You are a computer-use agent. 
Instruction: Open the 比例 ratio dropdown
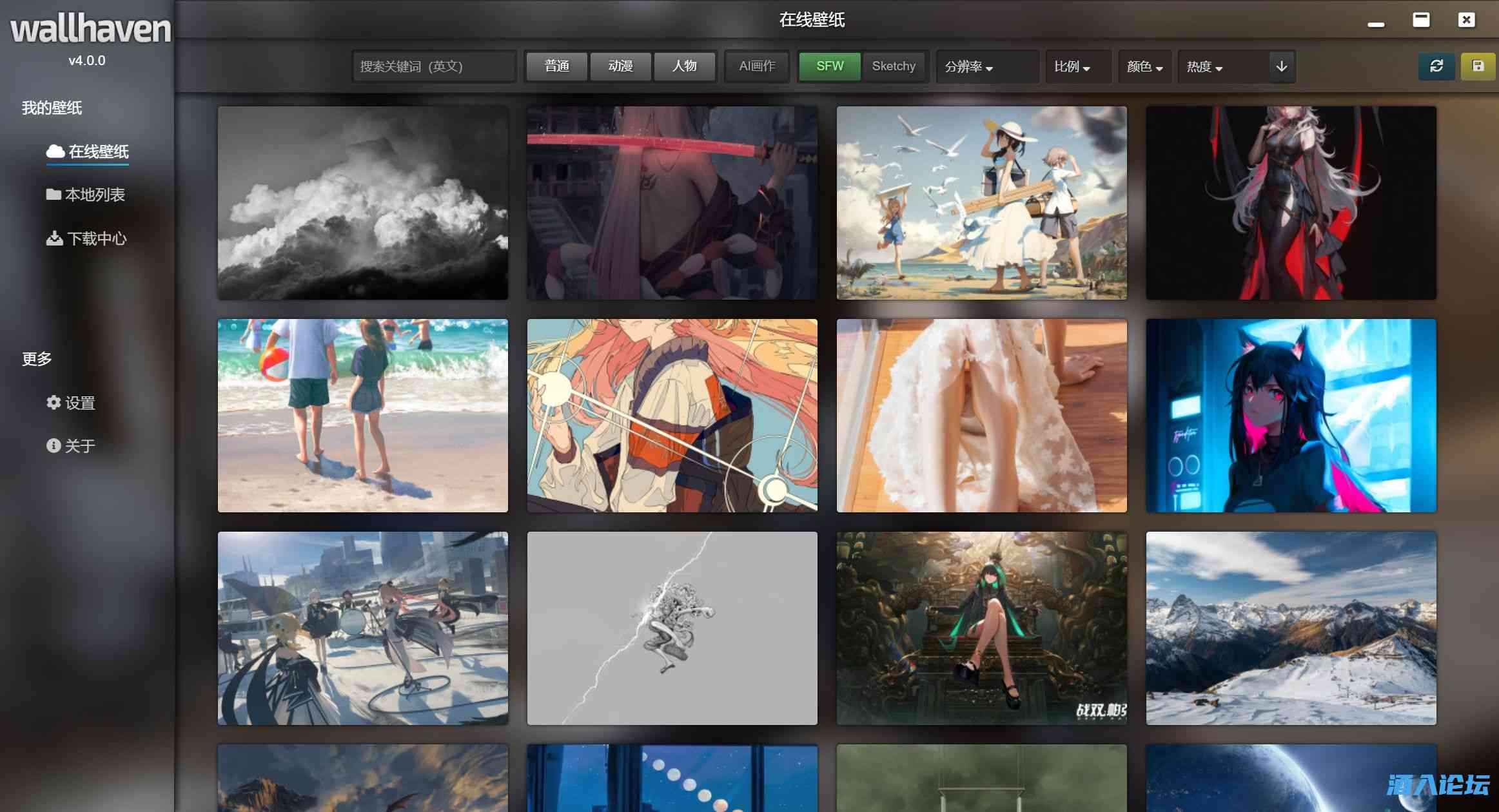[x=1072, y=67]
